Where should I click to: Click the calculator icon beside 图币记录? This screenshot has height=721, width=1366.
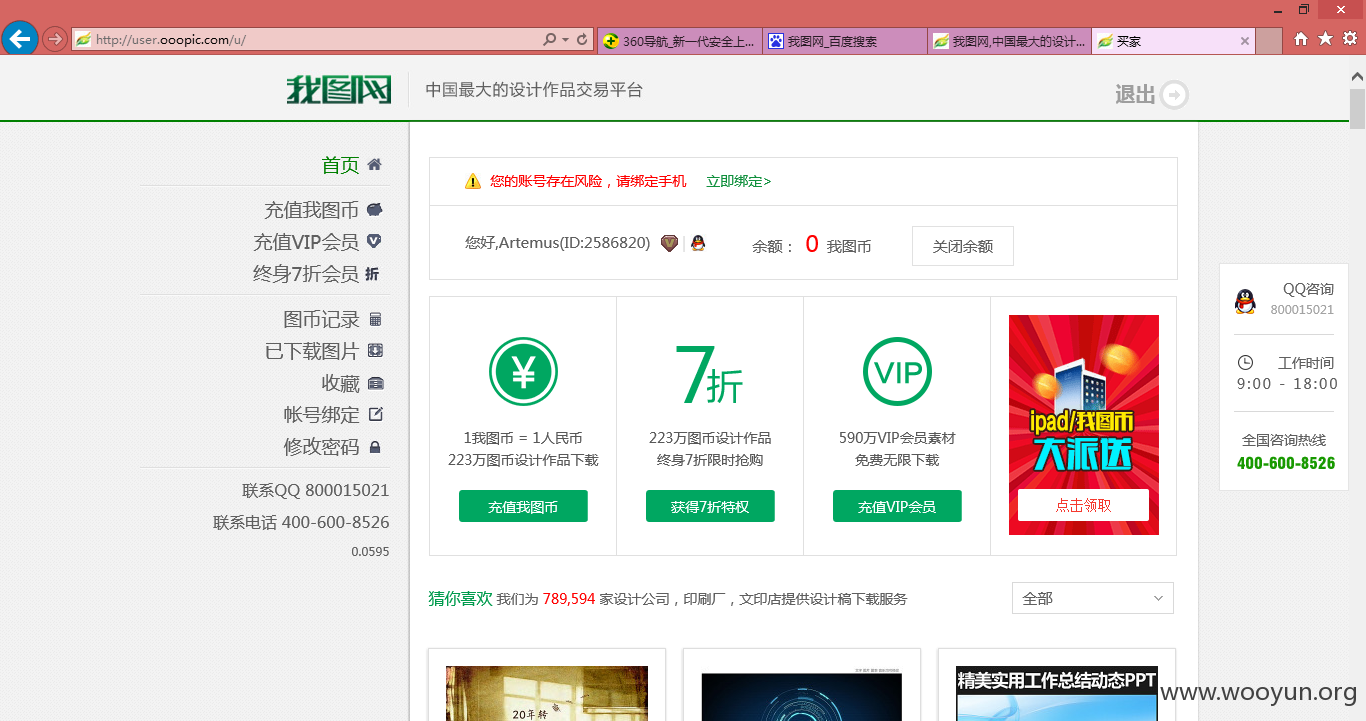point(376,320)
